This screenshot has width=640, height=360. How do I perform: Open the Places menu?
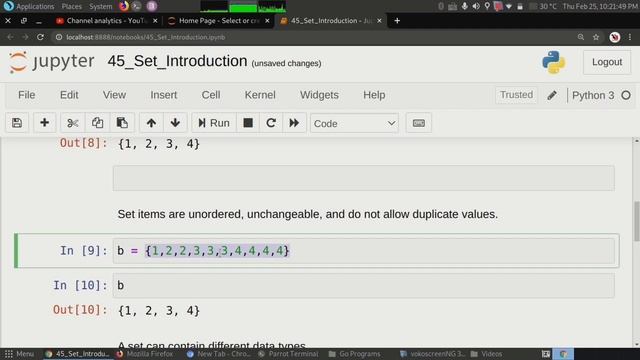pos(71,6)
